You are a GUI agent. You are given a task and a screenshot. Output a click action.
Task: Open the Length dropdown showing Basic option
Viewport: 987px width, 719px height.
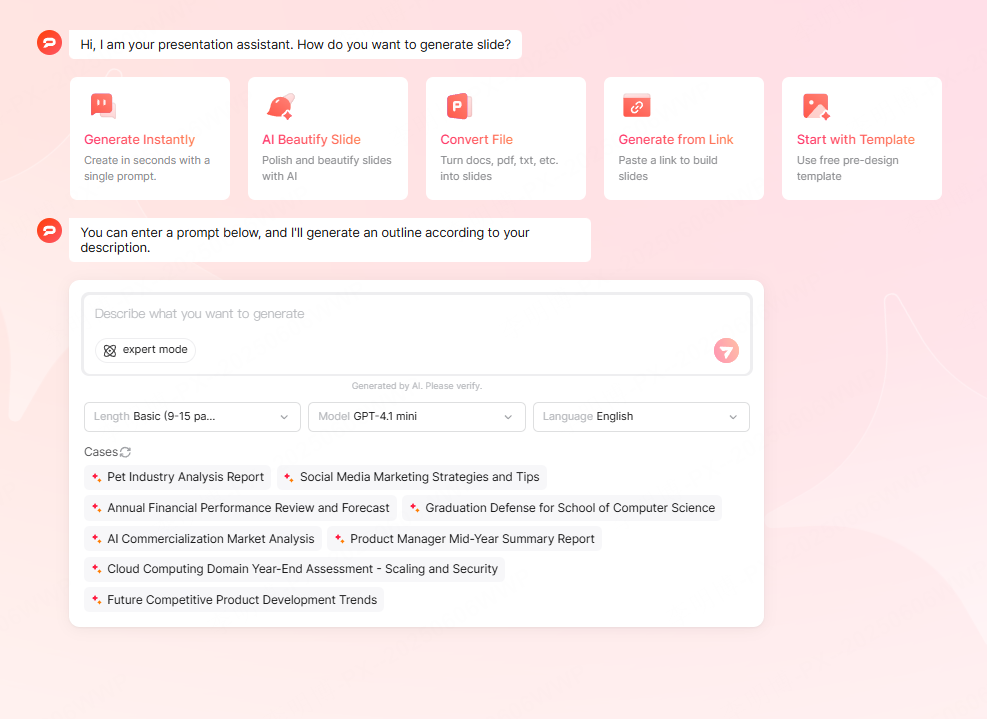[x=191, y=417]
